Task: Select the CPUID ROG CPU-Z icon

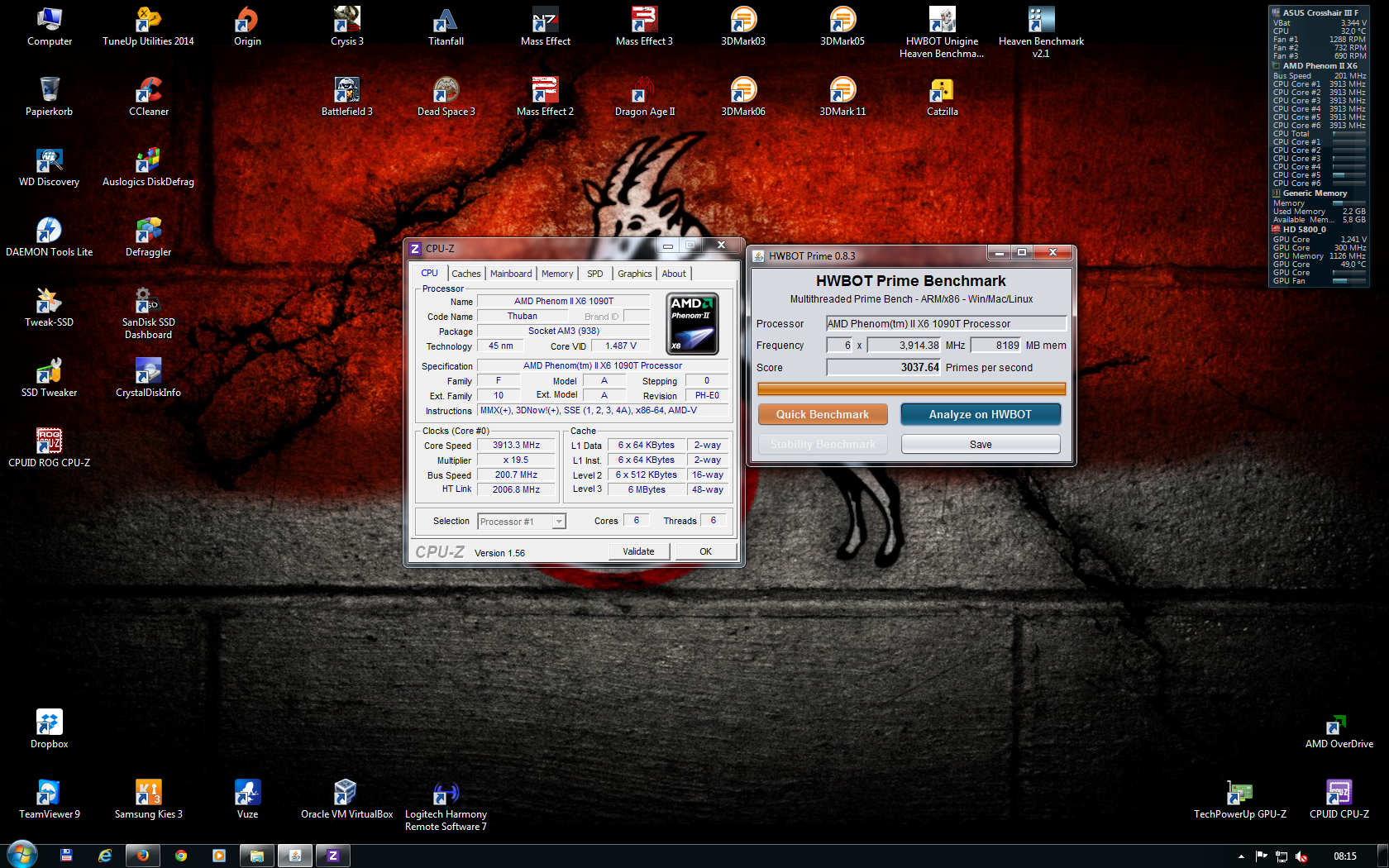Action: (x=50, y=448)
